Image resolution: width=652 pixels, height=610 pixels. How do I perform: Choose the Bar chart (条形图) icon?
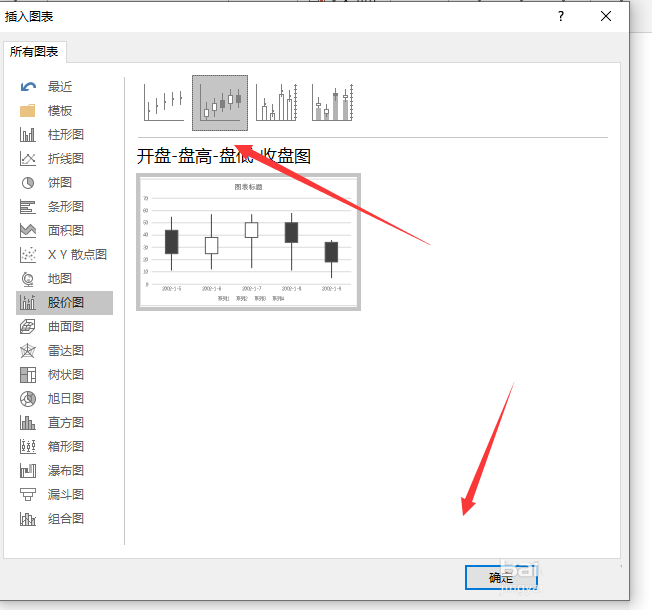click(28, 207)
